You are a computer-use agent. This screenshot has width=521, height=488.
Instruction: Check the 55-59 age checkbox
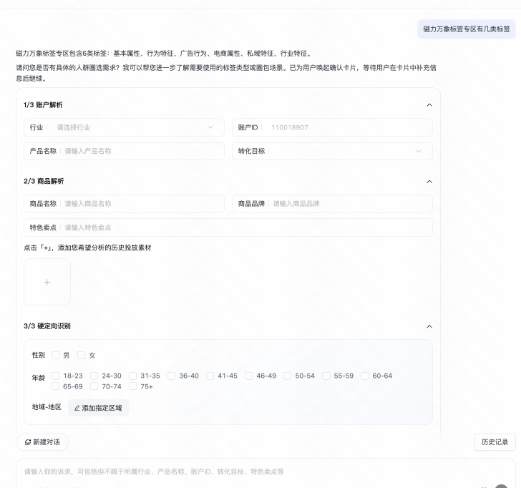326,376
